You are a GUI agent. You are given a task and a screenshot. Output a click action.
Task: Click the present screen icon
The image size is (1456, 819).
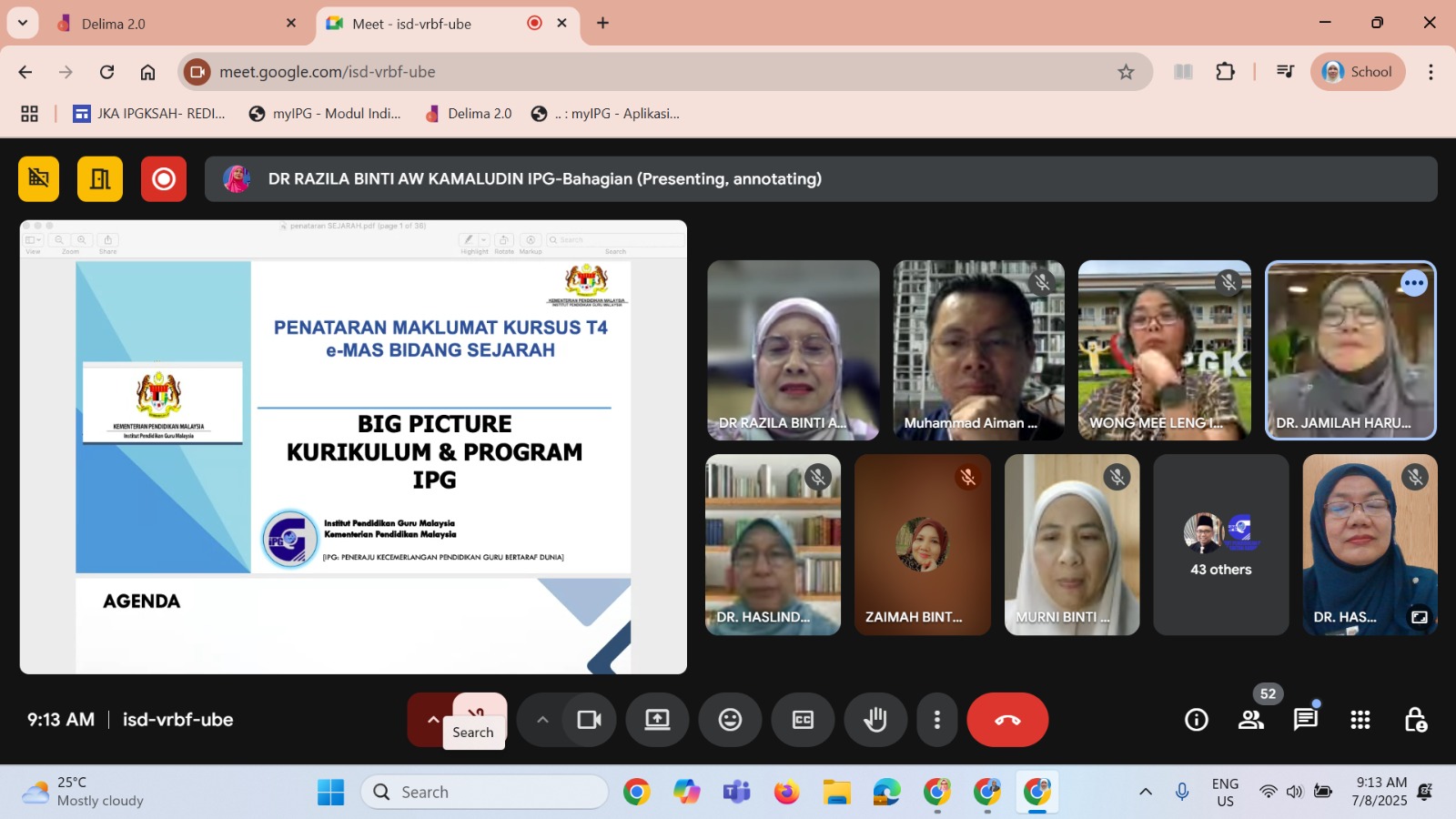[657, 720]
